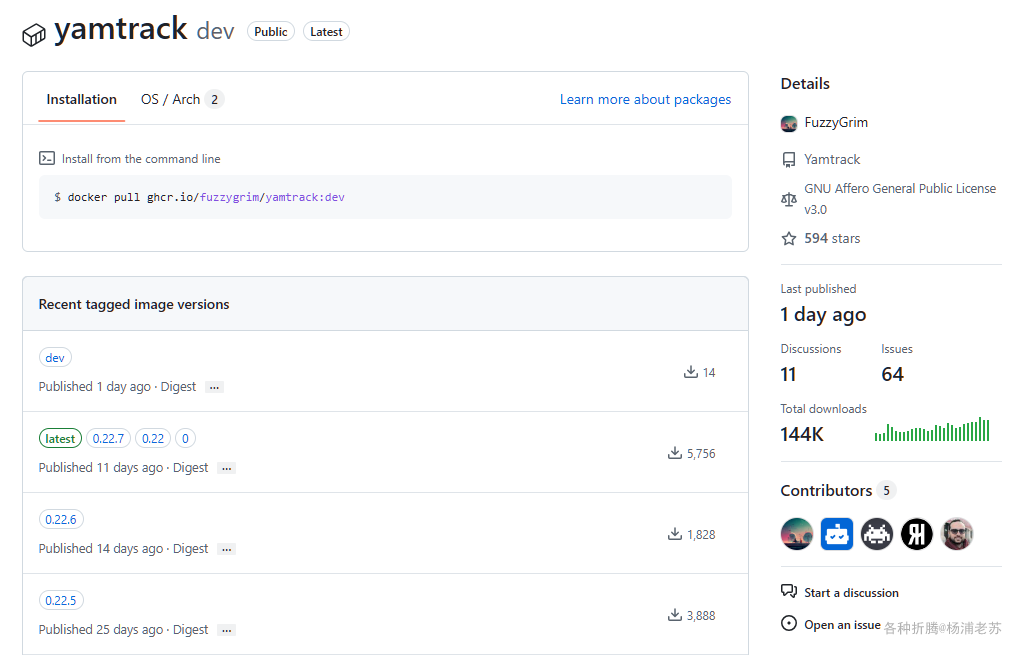Screen dimensions: 1023x655
Task: Expand digest ellipsis for 0.22.7 latest version
Action: point(226,468)
